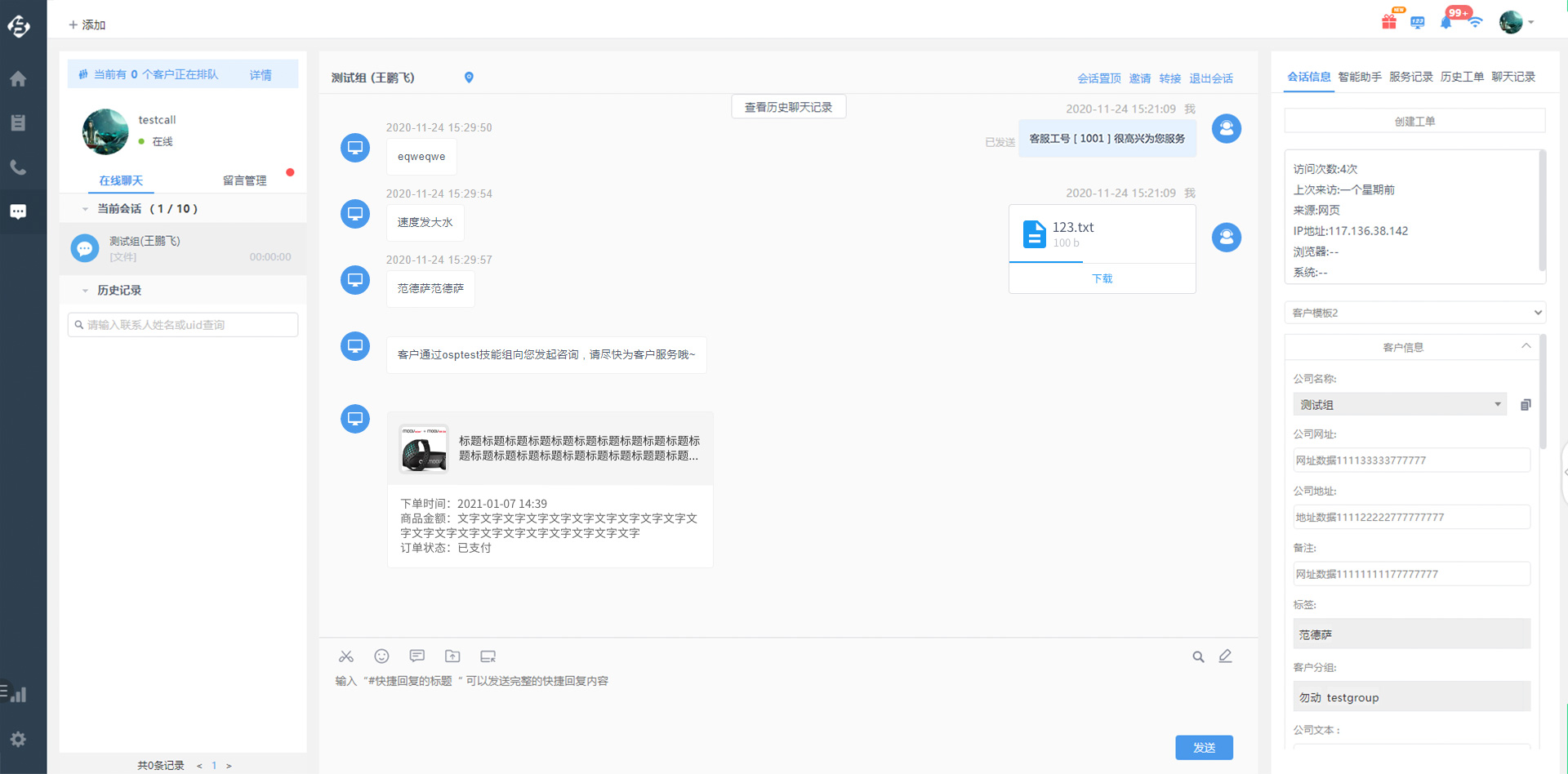
Task: Open the emoji picker smiley icon
Action: 381,656
